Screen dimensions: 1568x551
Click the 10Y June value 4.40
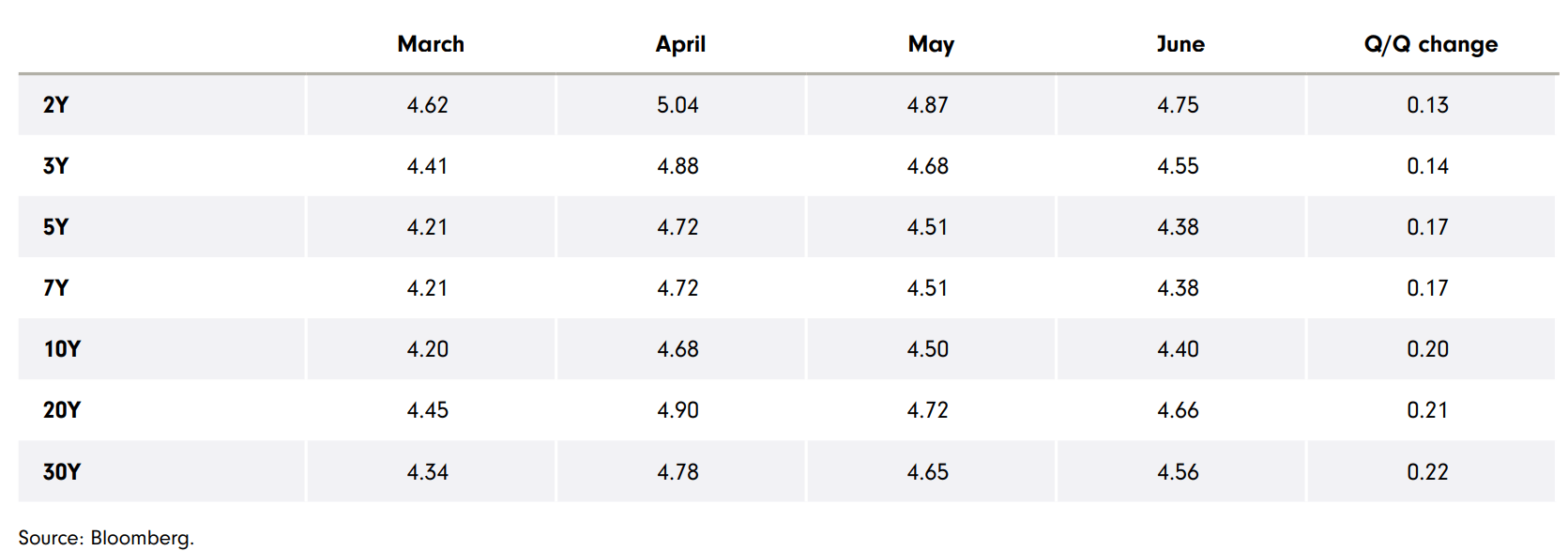coord(1178,349)
